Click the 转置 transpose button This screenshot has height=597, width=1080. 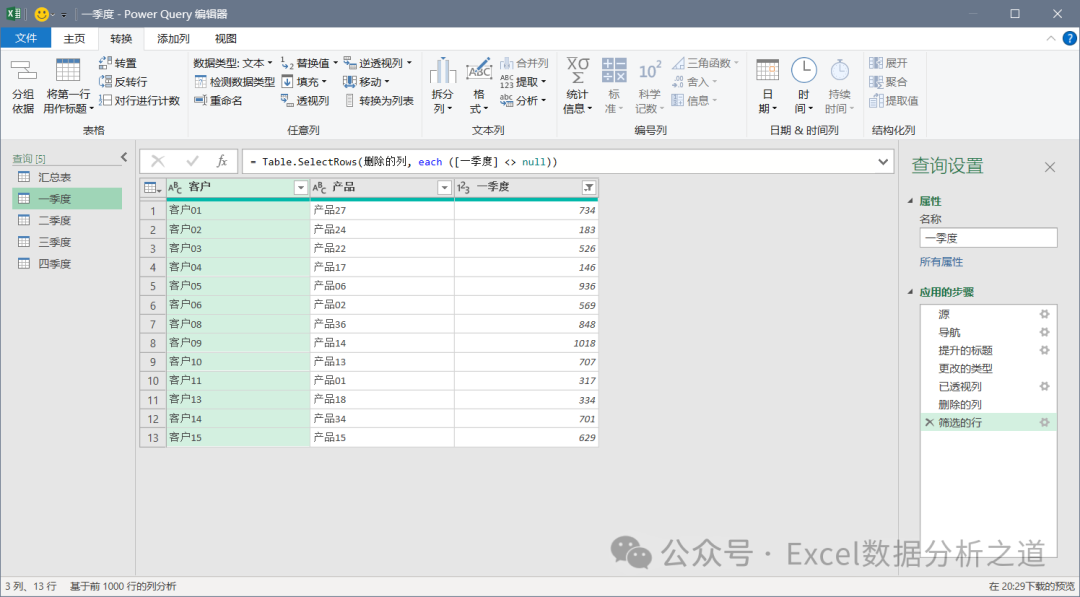(x=118, y=63)
